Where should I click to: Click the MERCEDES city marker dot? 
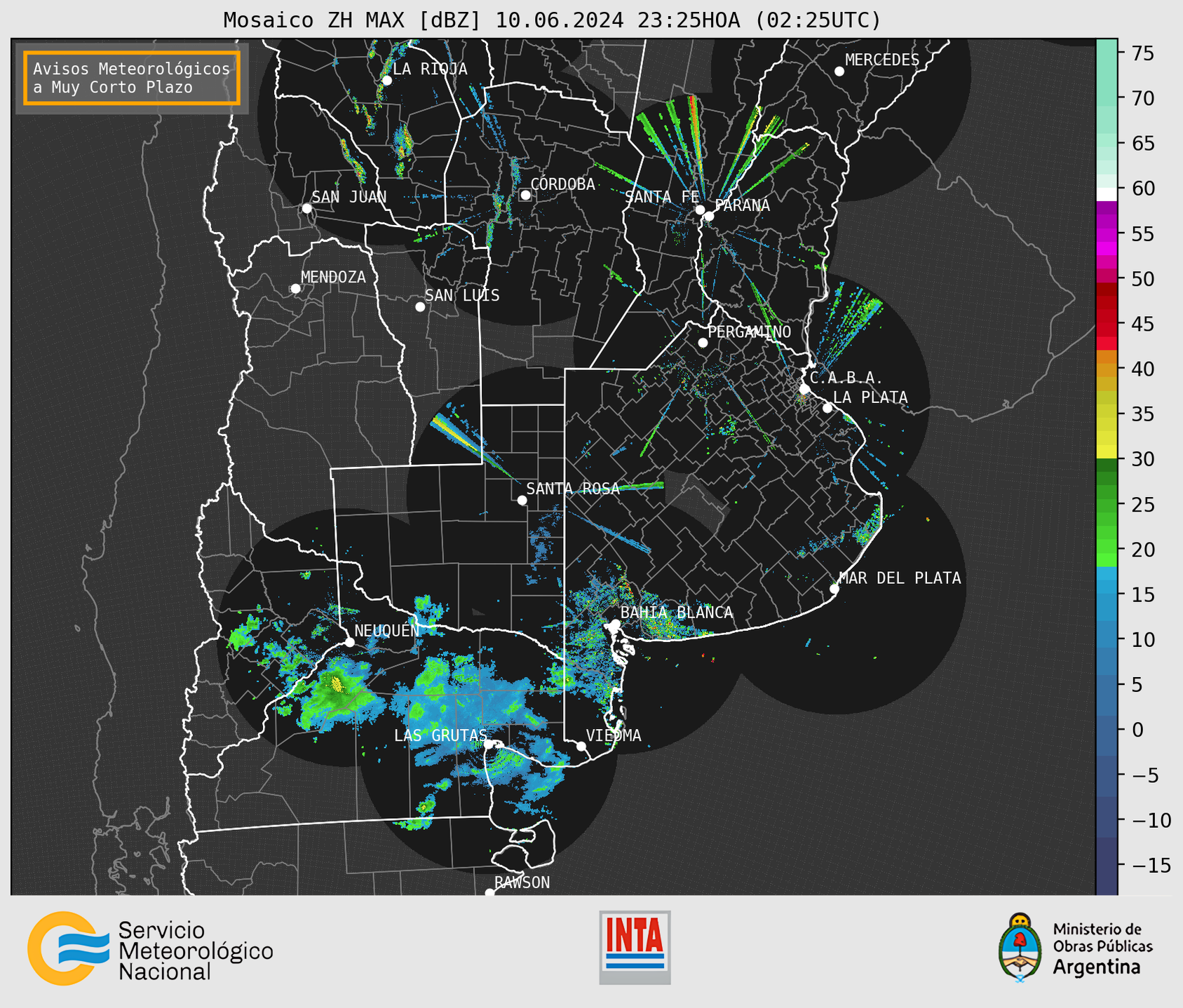click(x=839, y=71)
